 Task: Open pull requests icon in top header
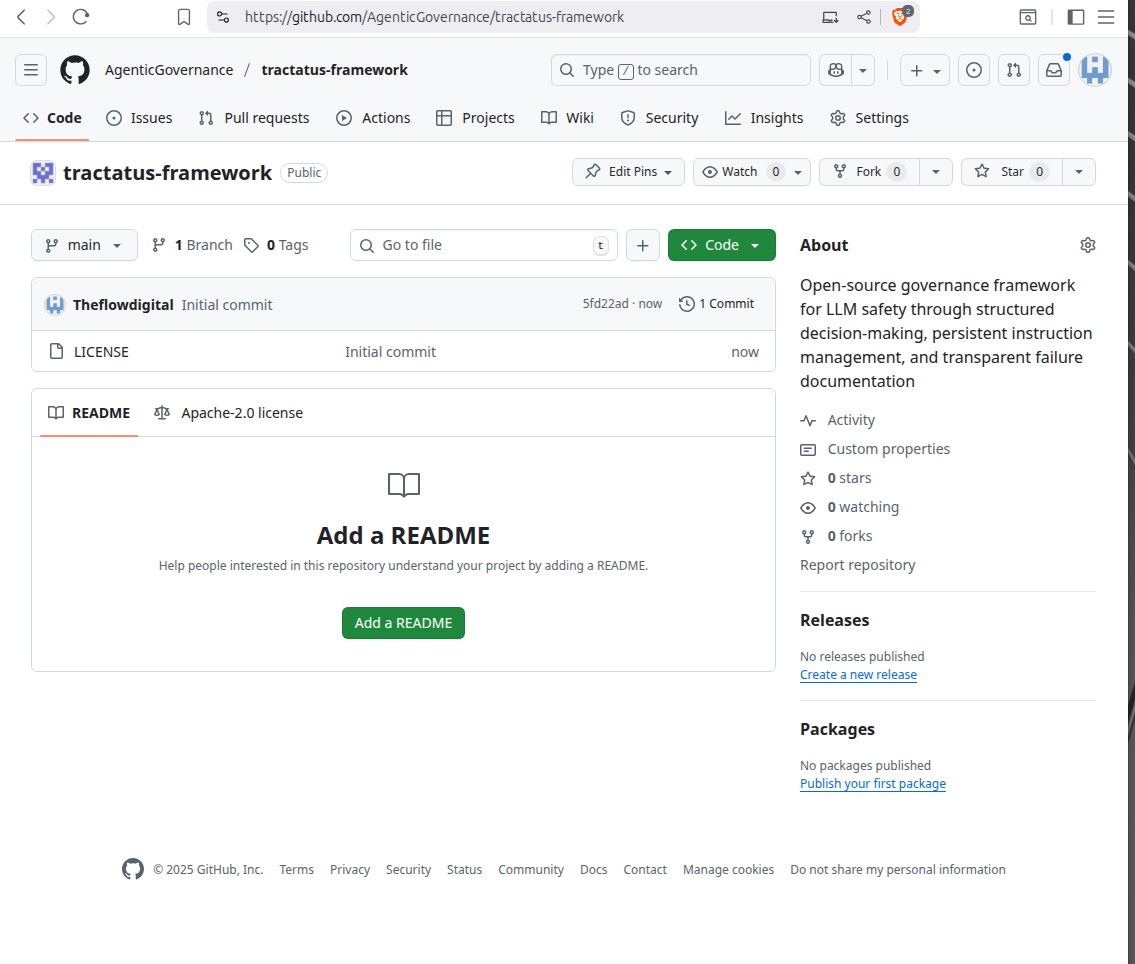(1014, 70)
